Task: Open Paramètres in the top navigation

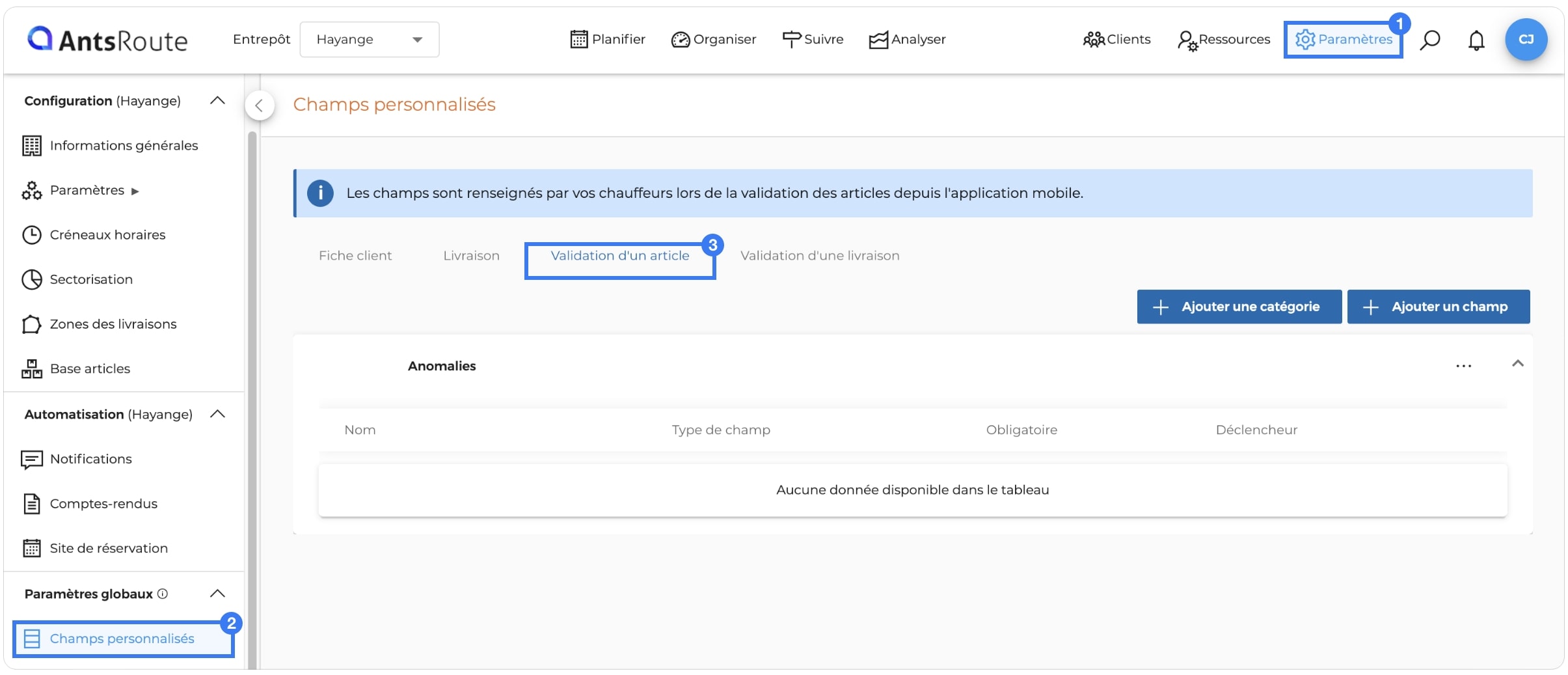Action: pos(1344,39)
